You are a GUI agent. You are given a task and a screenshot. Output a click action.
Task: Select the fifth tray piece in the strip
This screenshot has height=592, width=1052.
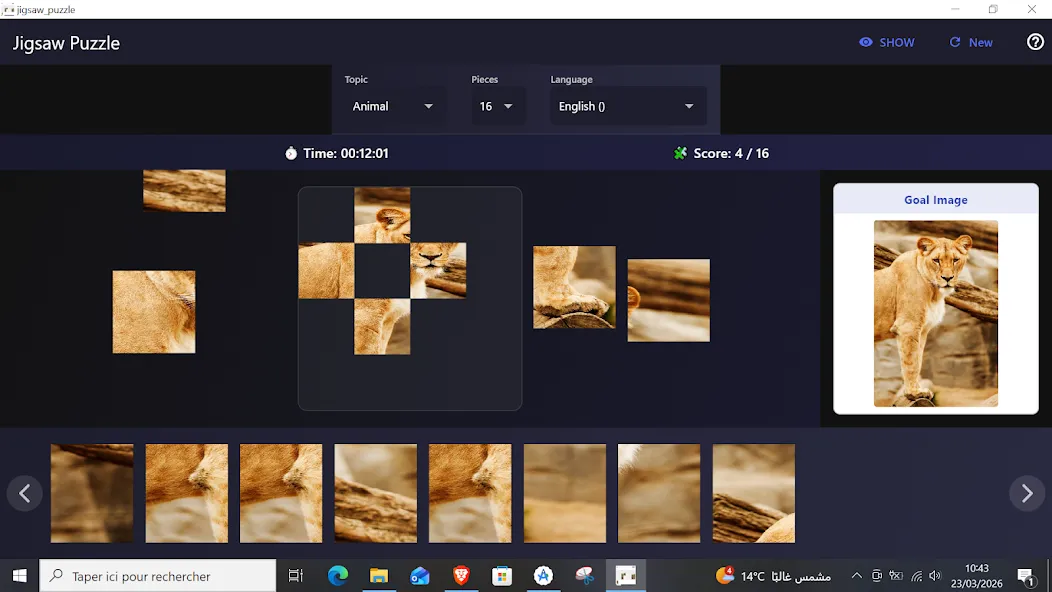coord(470,493)
